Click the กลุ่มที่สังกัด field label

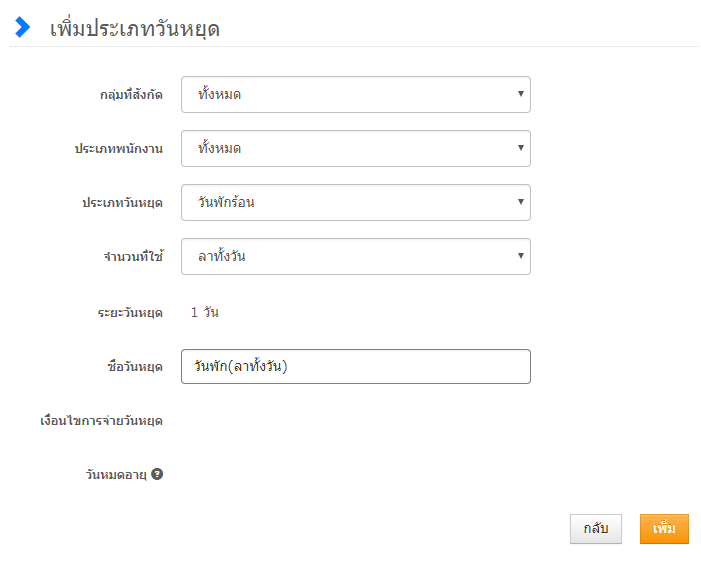tap(131, 95)
